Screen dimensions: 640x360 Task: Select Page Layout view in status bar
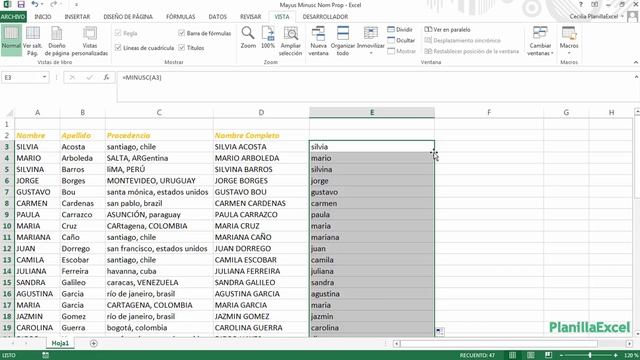[x=531, y=356]
